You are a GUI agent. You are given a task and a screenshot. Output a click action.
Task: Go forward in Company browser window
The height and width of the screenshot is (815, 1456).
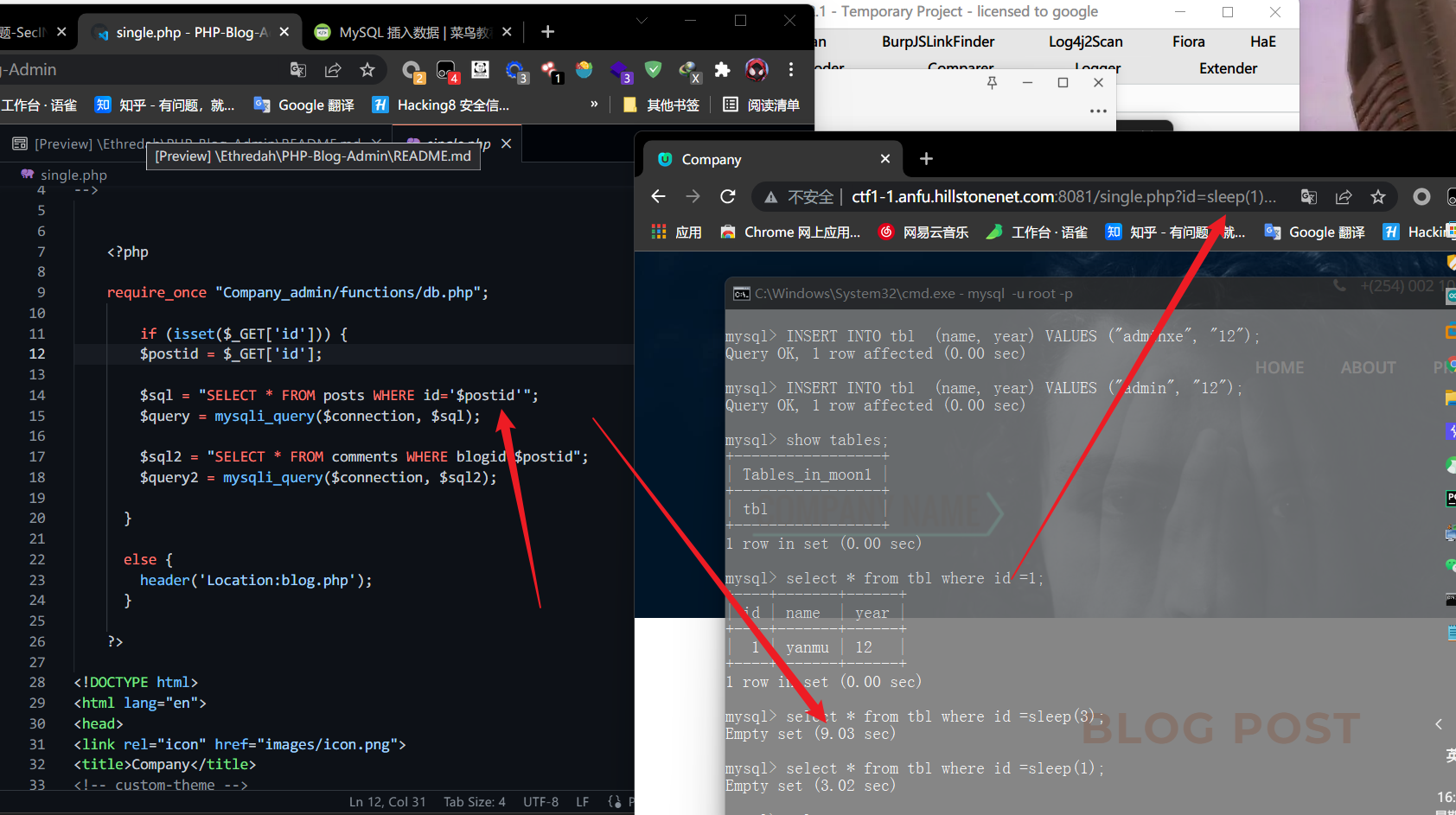693,197
